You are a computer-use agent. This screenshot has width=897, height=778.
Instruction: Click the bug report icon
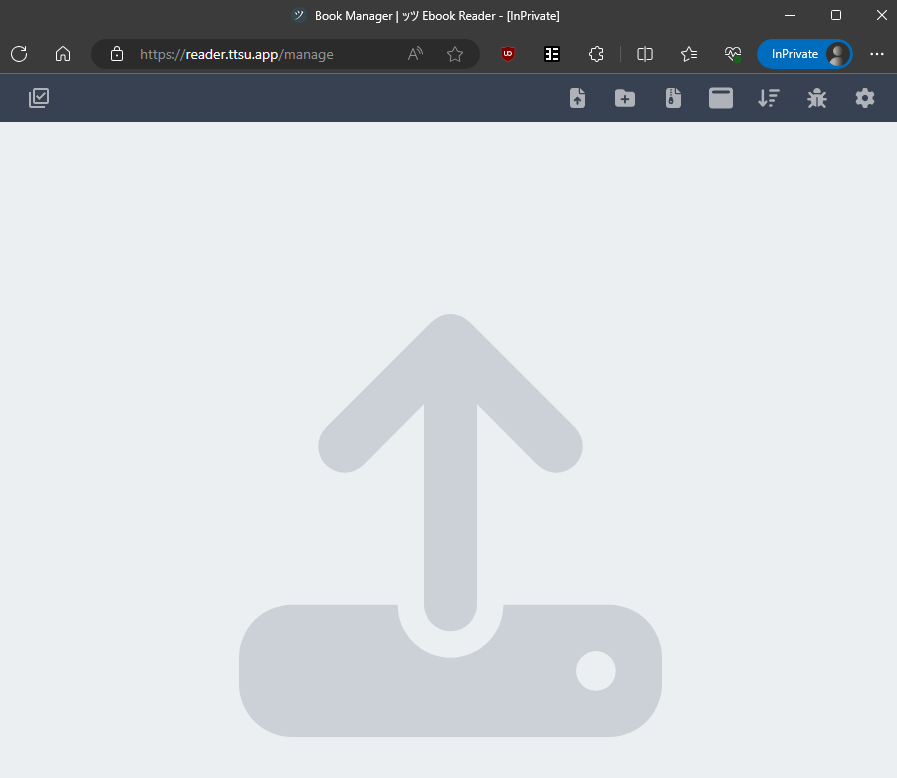click(x=817, y=98)
